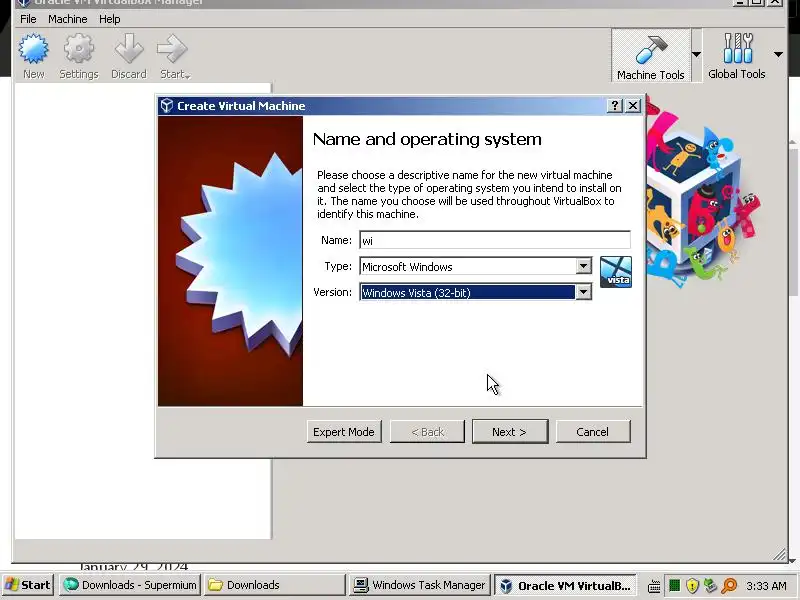
Task: Click the help question mark in dialog title
Action: tap(615, 105)
